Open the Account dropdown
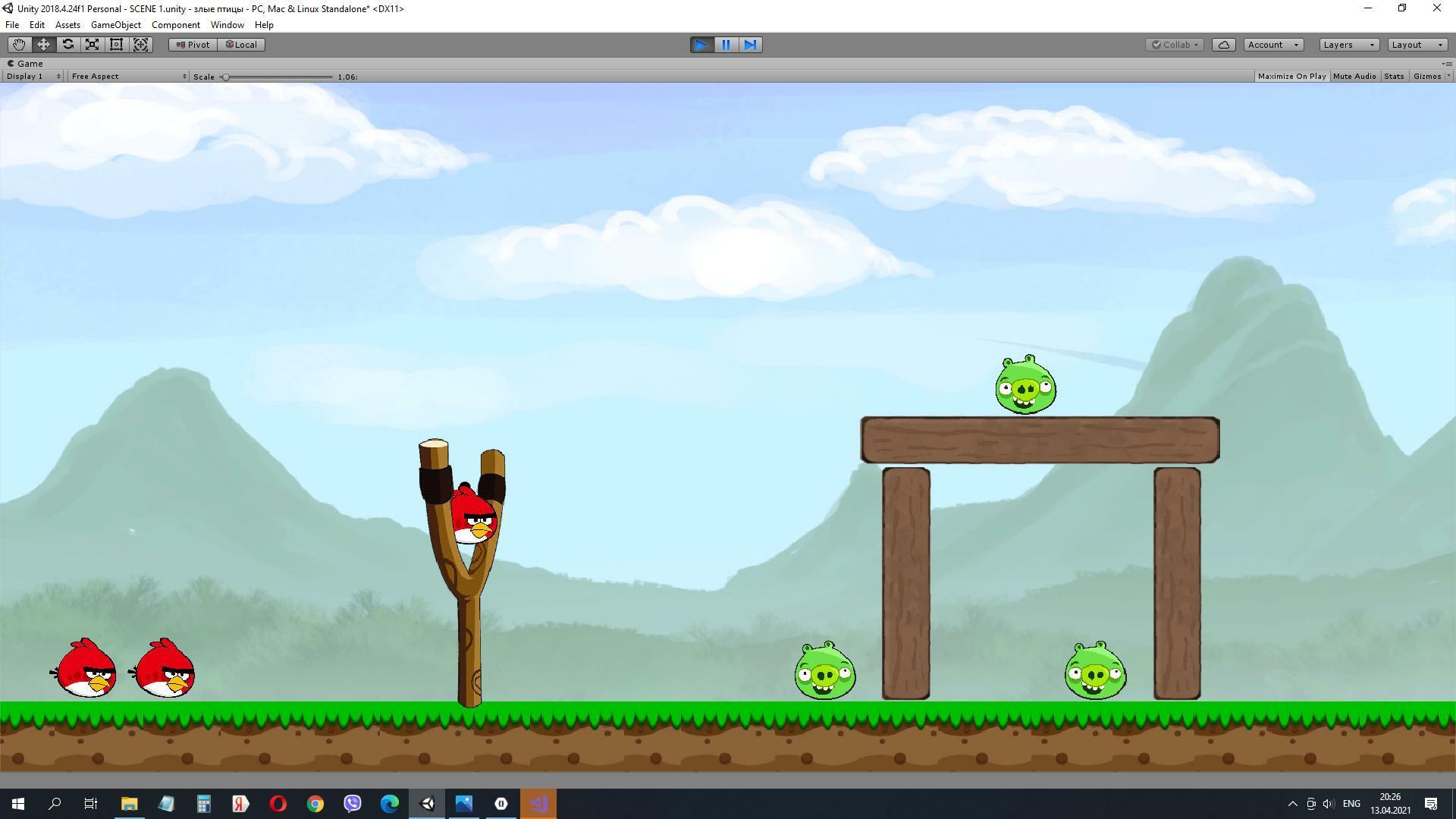1456x819 pixels. [x=1273, y=45]
